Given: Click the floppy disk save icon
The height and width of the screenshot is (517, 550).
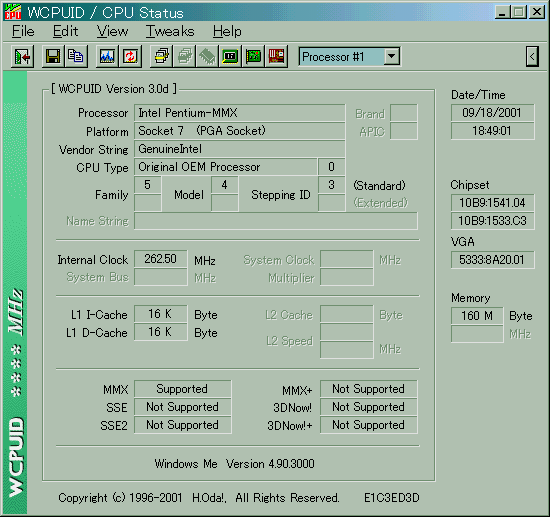Looking at the screenshot, I should click(53, 56).
